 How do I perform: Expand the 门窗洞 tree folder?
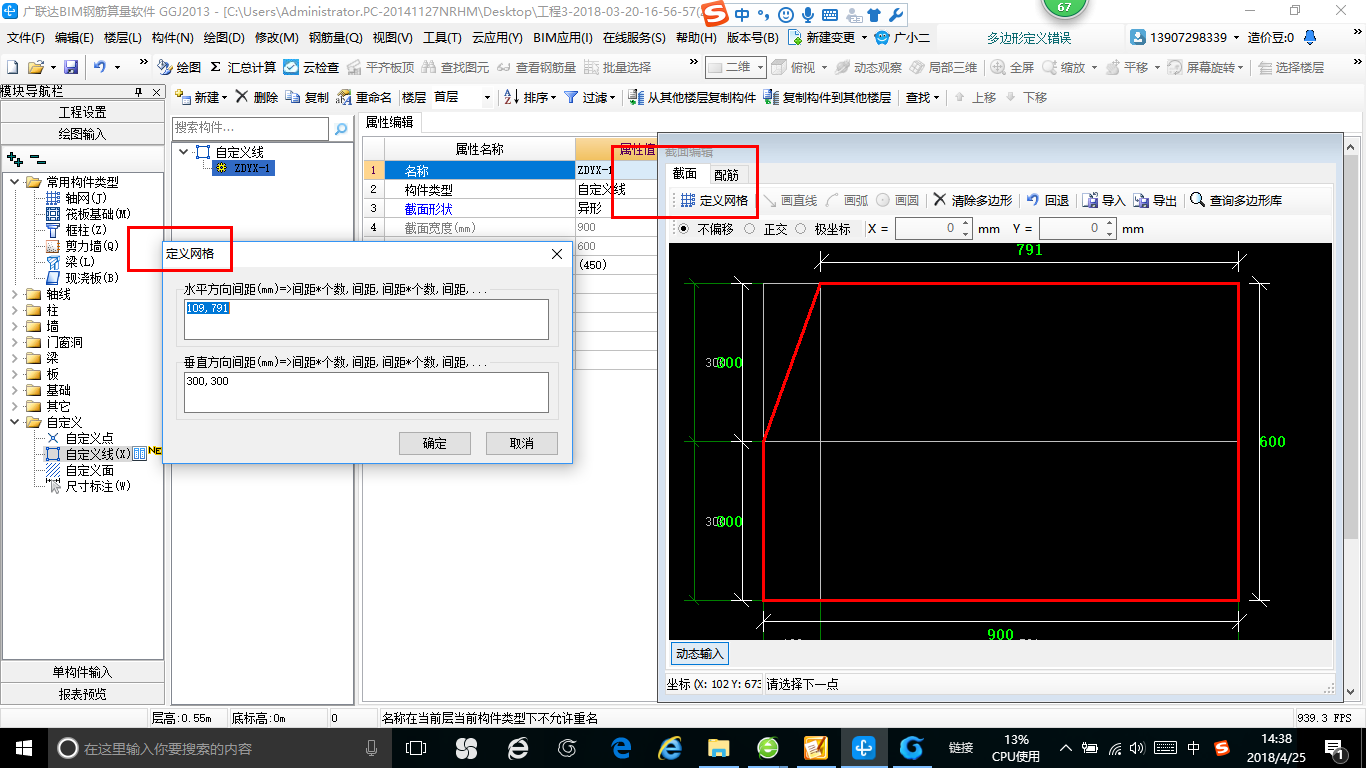point(16,342)
